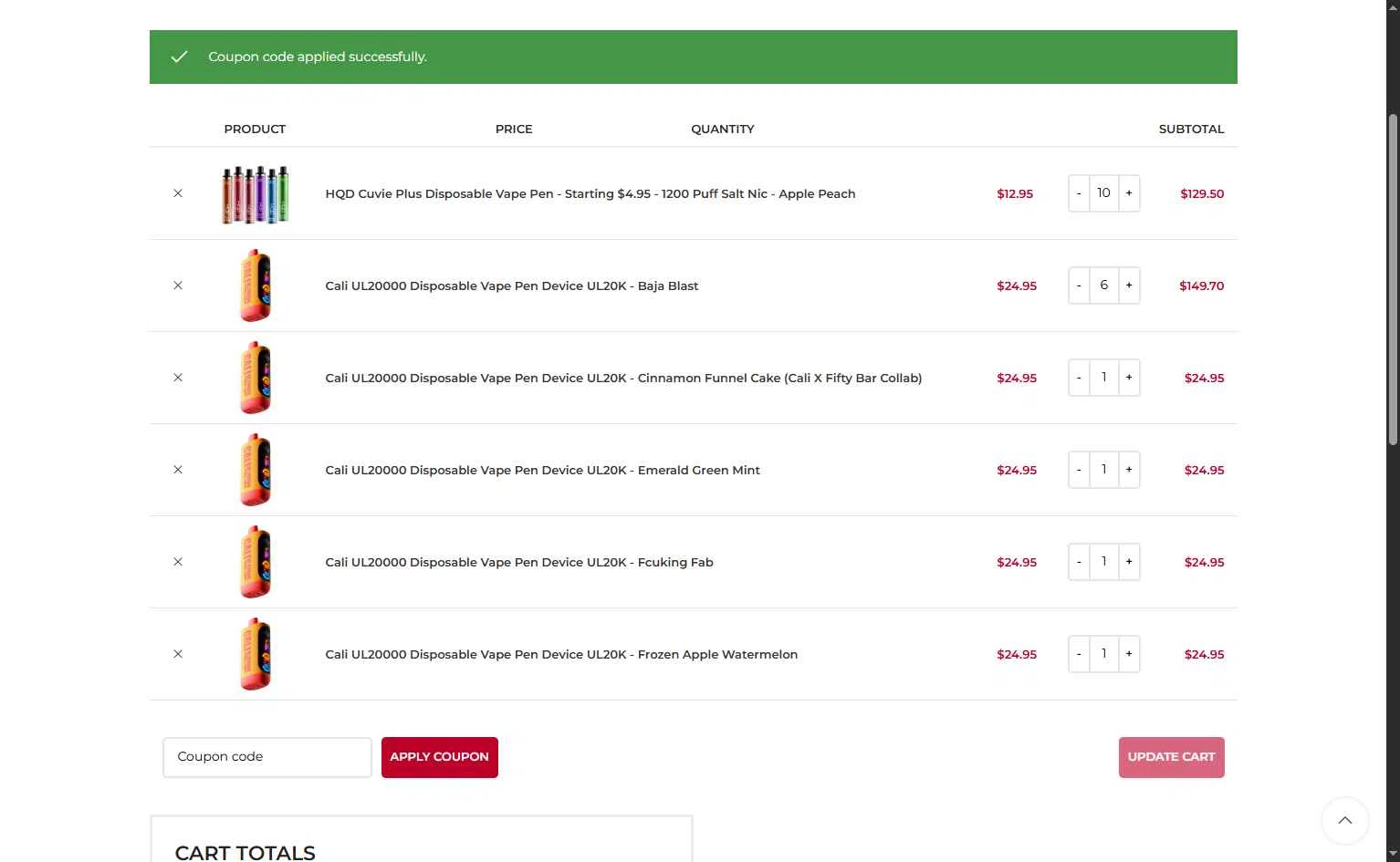
Task: Open Fcuking Fab product thumbnail
Action: pyautogui.click(x=256, y=562)
